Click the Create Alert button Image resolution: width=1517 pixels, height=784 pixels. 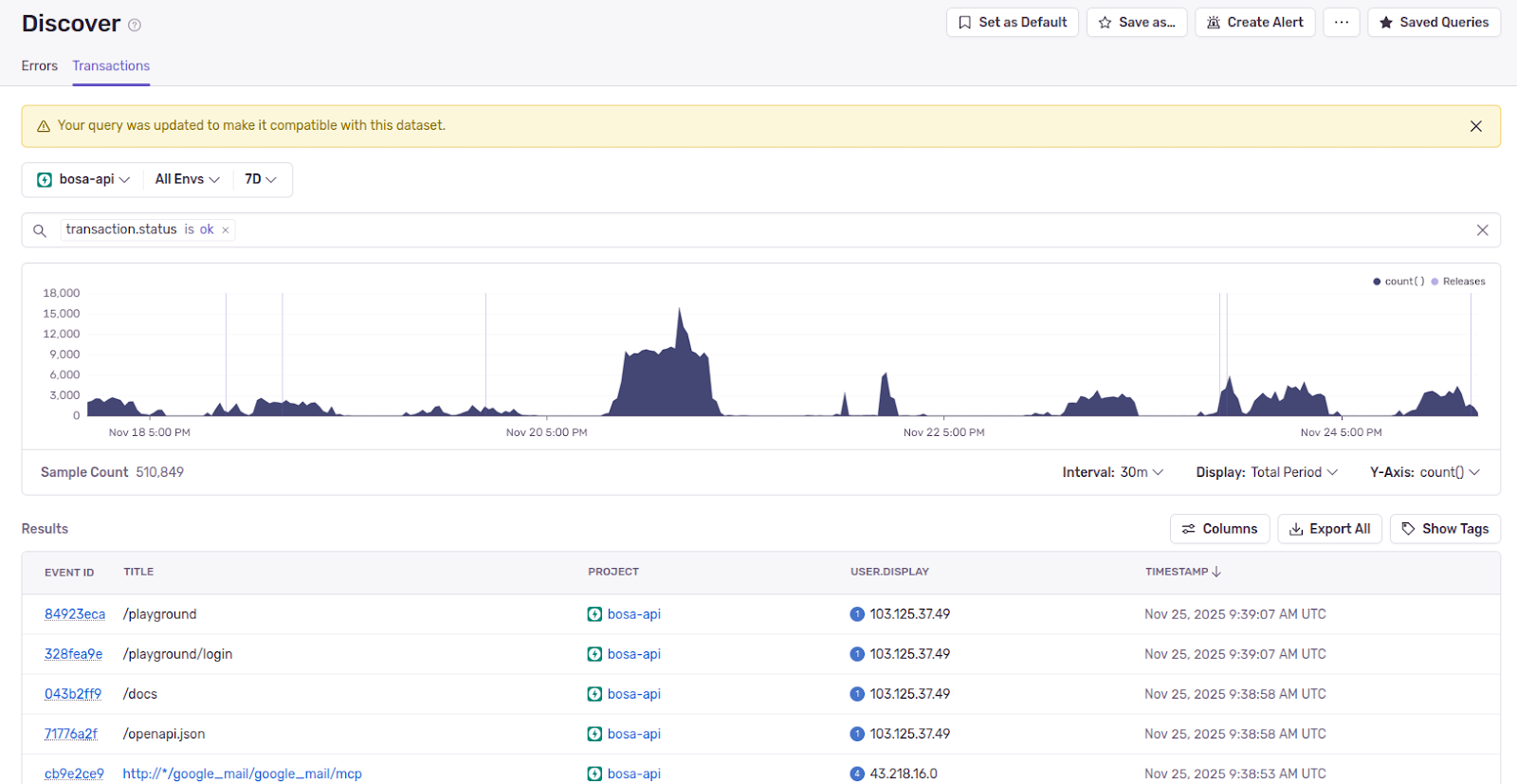pyautogui.click(x=1254, y=23)
